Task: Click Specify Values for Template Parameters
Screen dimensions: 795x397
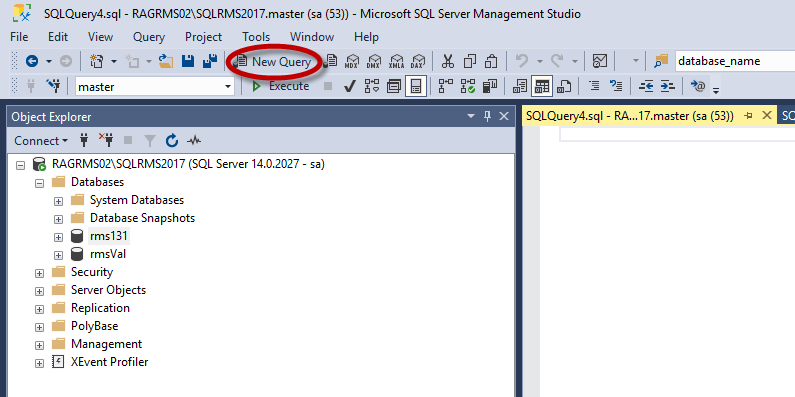Action: pyautogui.click(x=698, y=87)
